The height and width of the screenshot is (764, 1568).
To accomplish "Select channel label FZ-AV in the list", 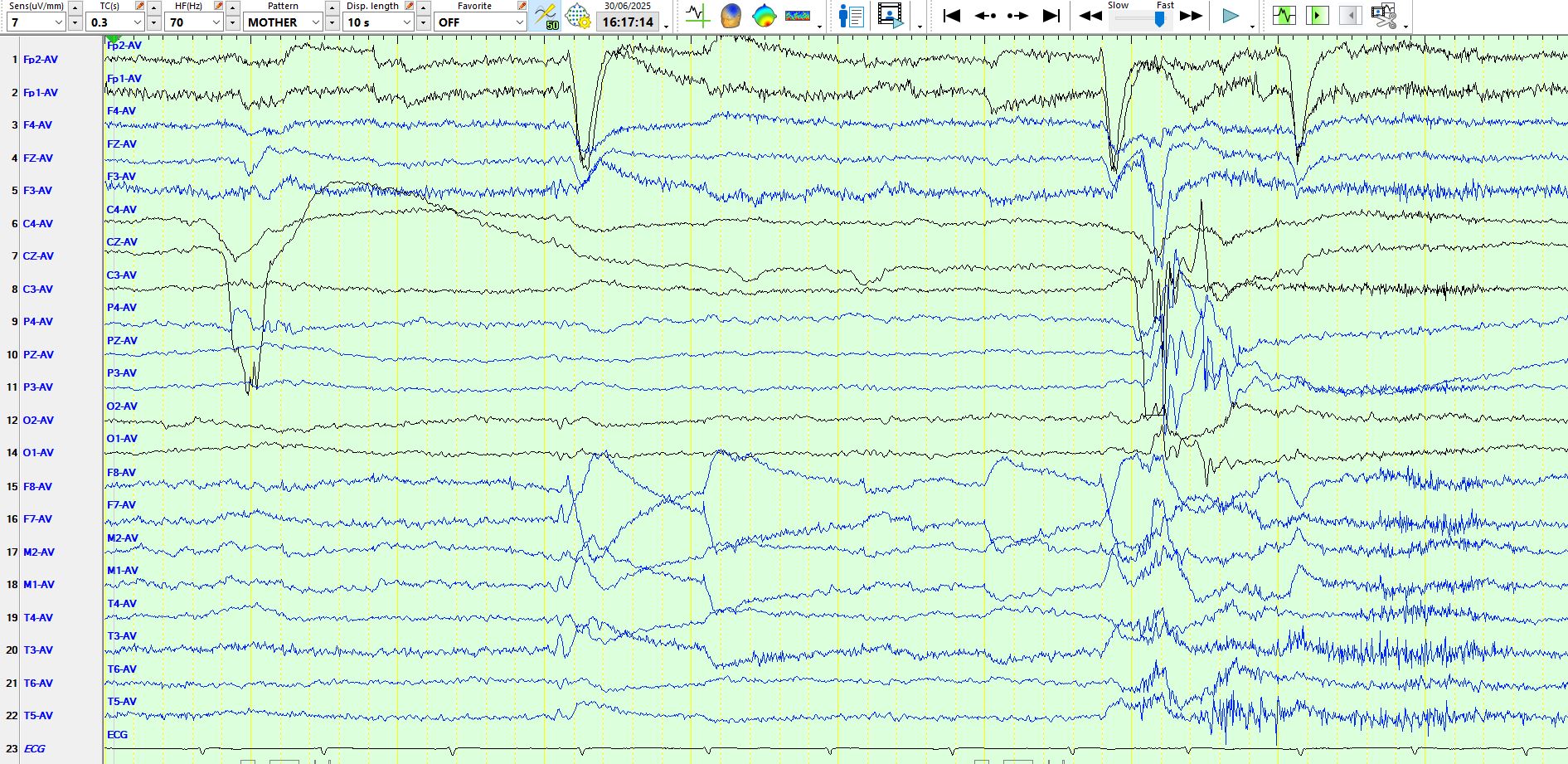I will [38, 158].
